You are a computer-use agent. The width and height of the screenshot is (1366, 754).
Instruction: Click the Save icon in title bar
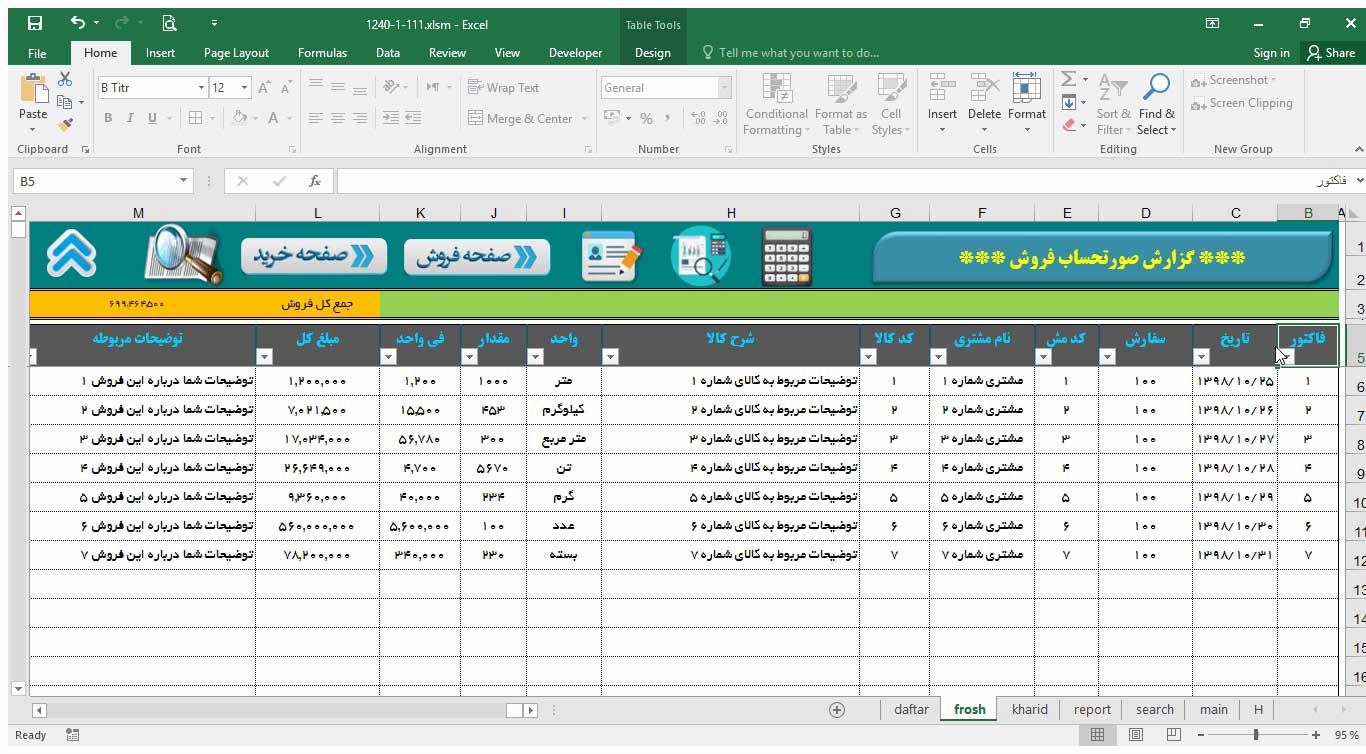pos(35,23)
